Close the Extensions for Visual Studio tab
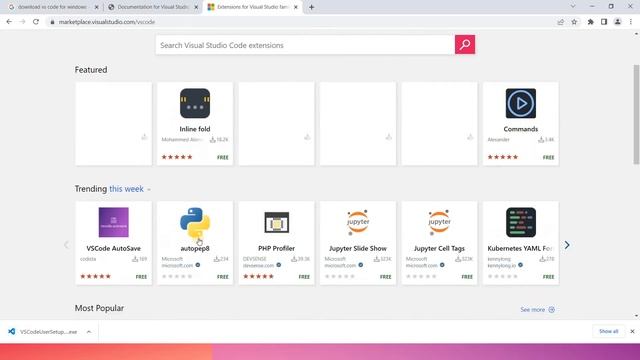This screenshot has height=360, width=640. (x=296, y=7)
